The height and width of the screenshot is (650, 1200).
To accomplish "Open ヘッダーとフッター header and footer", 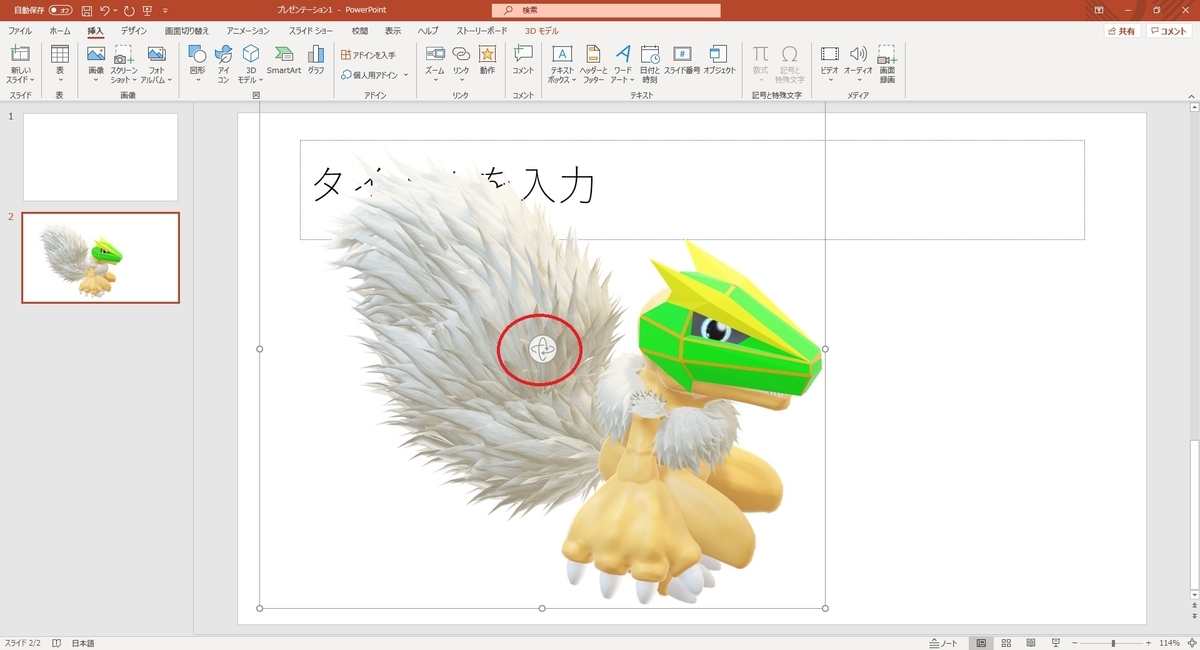I will click(x=594, y=65).
